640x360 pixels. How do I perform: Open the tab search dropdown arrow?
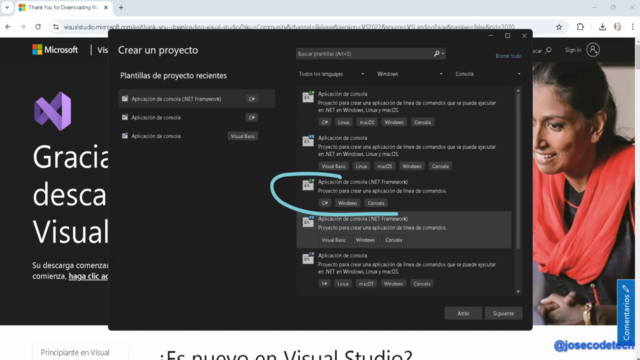[7, 7]
